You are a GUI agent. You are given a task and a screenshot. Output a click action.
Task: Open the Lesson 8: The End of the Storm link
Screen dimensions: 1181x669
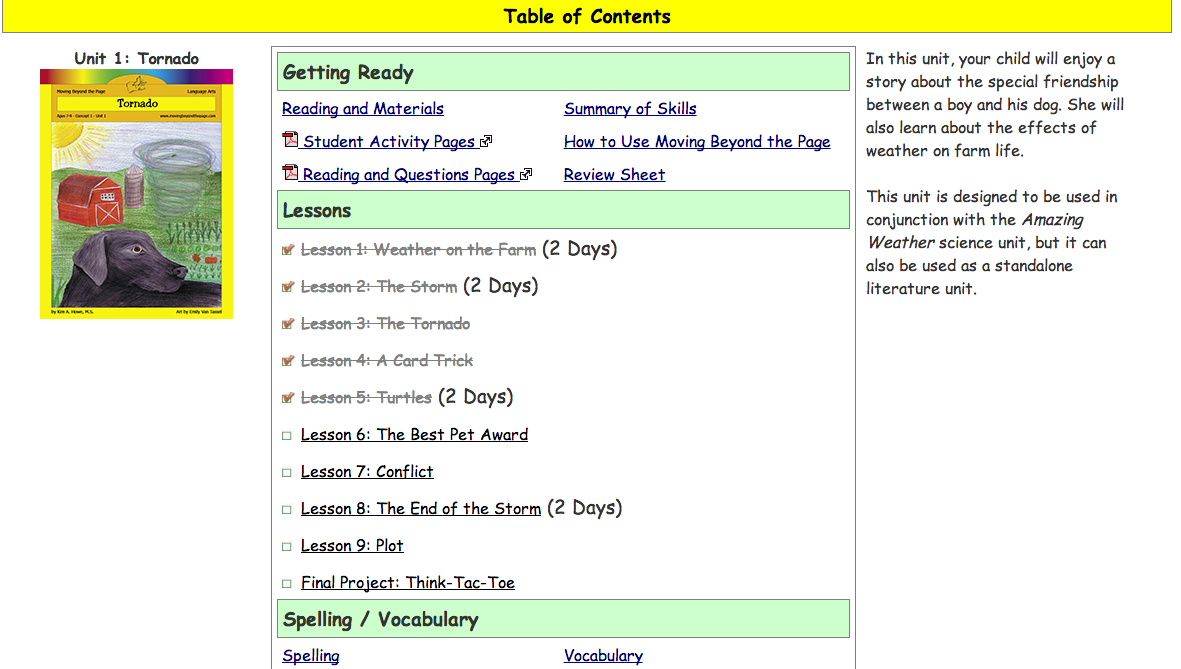click(x=420, y=509)
